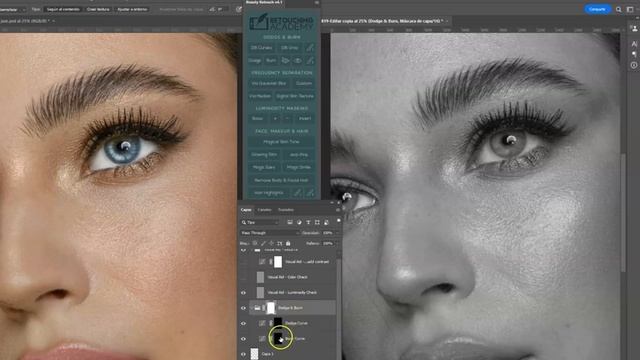Select the Dodge Curve black mask thumbnail
The width and height of the screenshot is (640, 360).
tap(278, 323)
